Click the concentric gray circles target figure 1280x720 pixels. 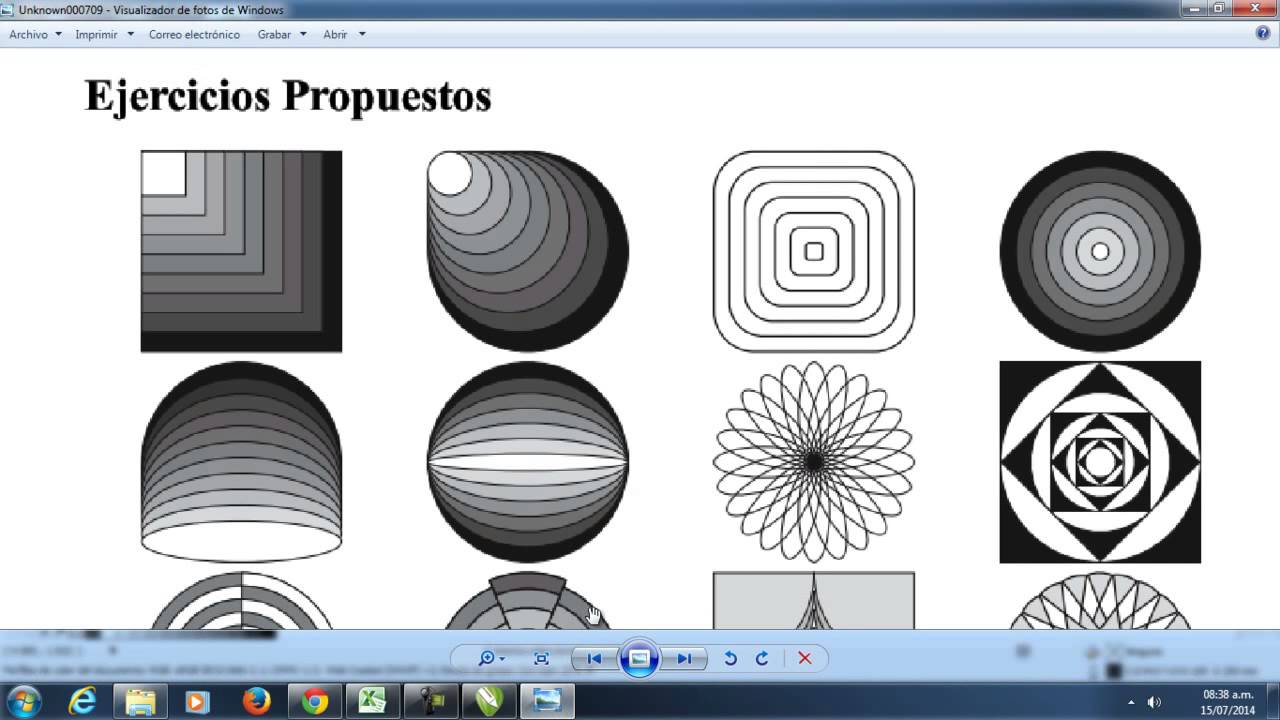coord(1100,251)
